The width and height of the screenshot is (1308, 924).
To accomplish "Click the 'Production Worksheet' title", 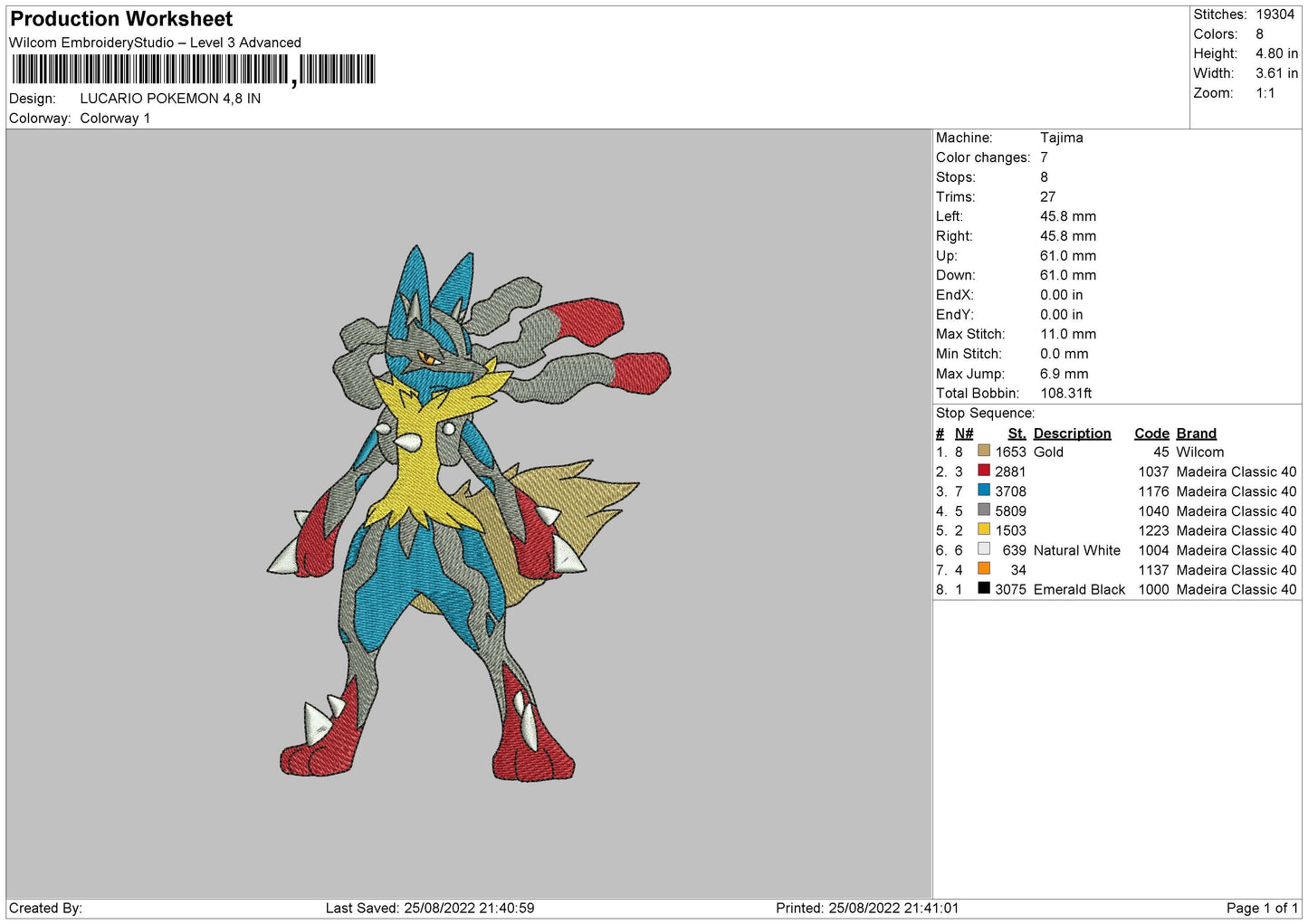I will coord(121,19).
